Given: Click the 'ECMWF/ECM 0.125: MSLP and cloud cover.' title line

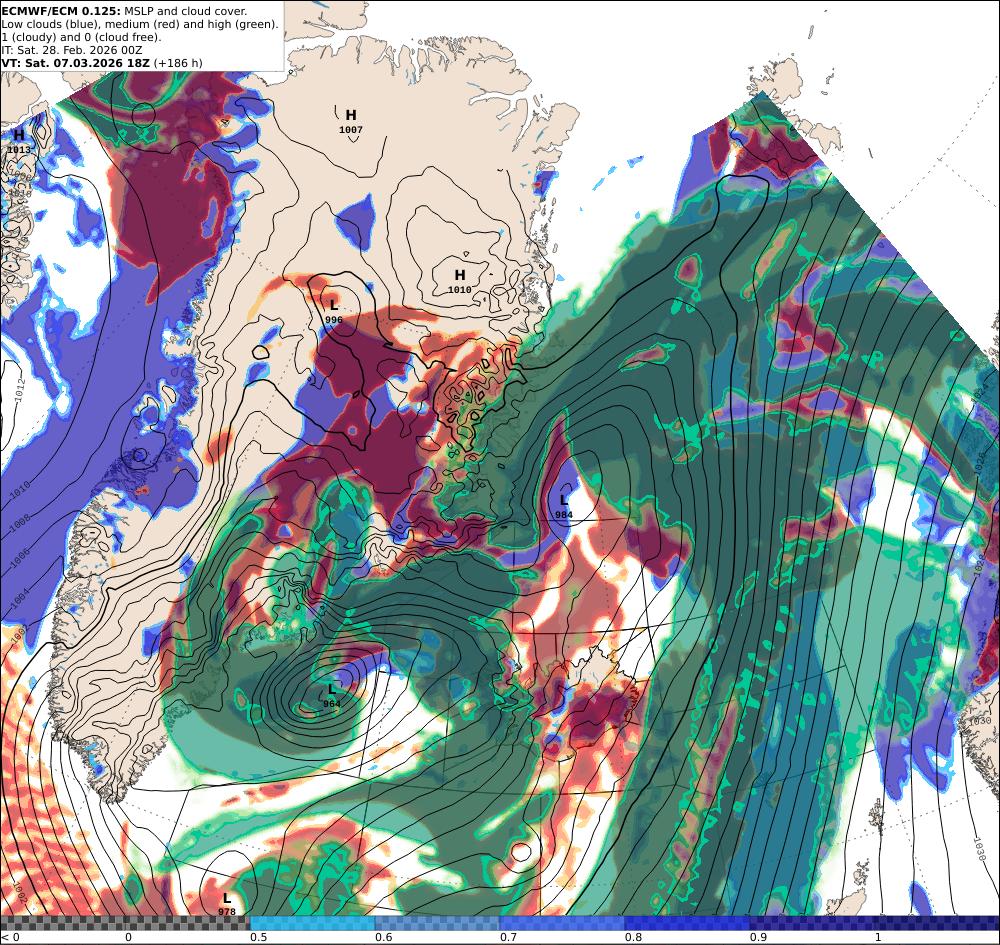Looking at the screenshot, I should (124, 11).
